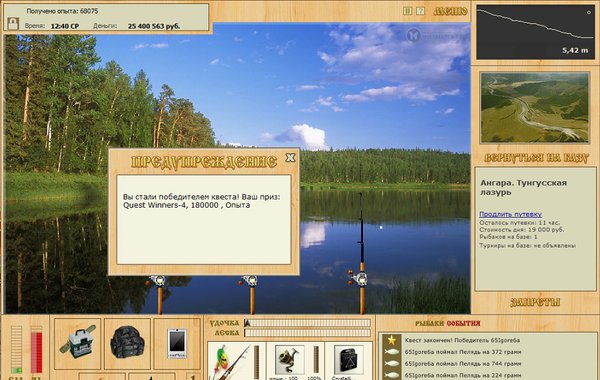Select the fishing reel slot icon

coord(290,360)
